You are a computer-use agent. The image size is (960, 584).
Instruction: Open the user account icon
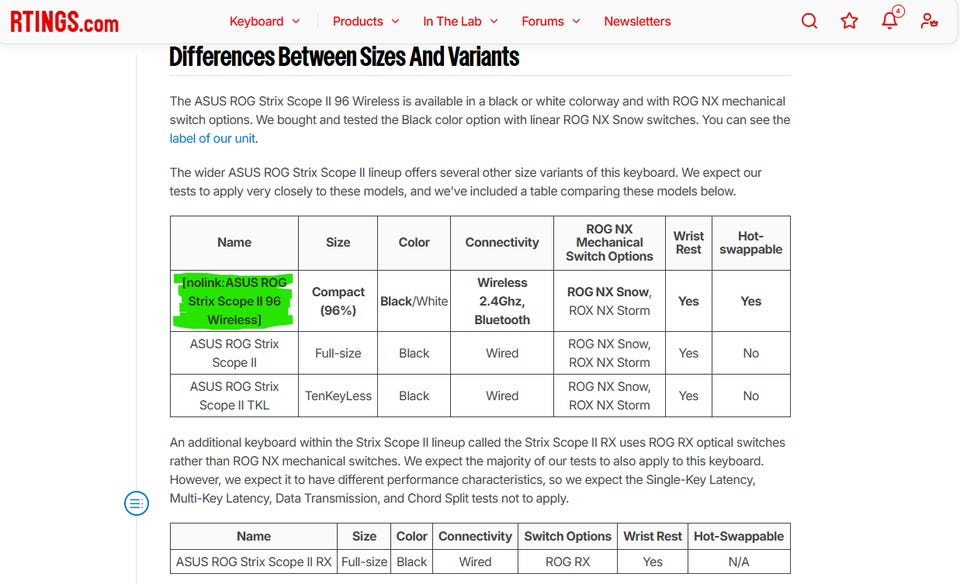coord(929,21)
